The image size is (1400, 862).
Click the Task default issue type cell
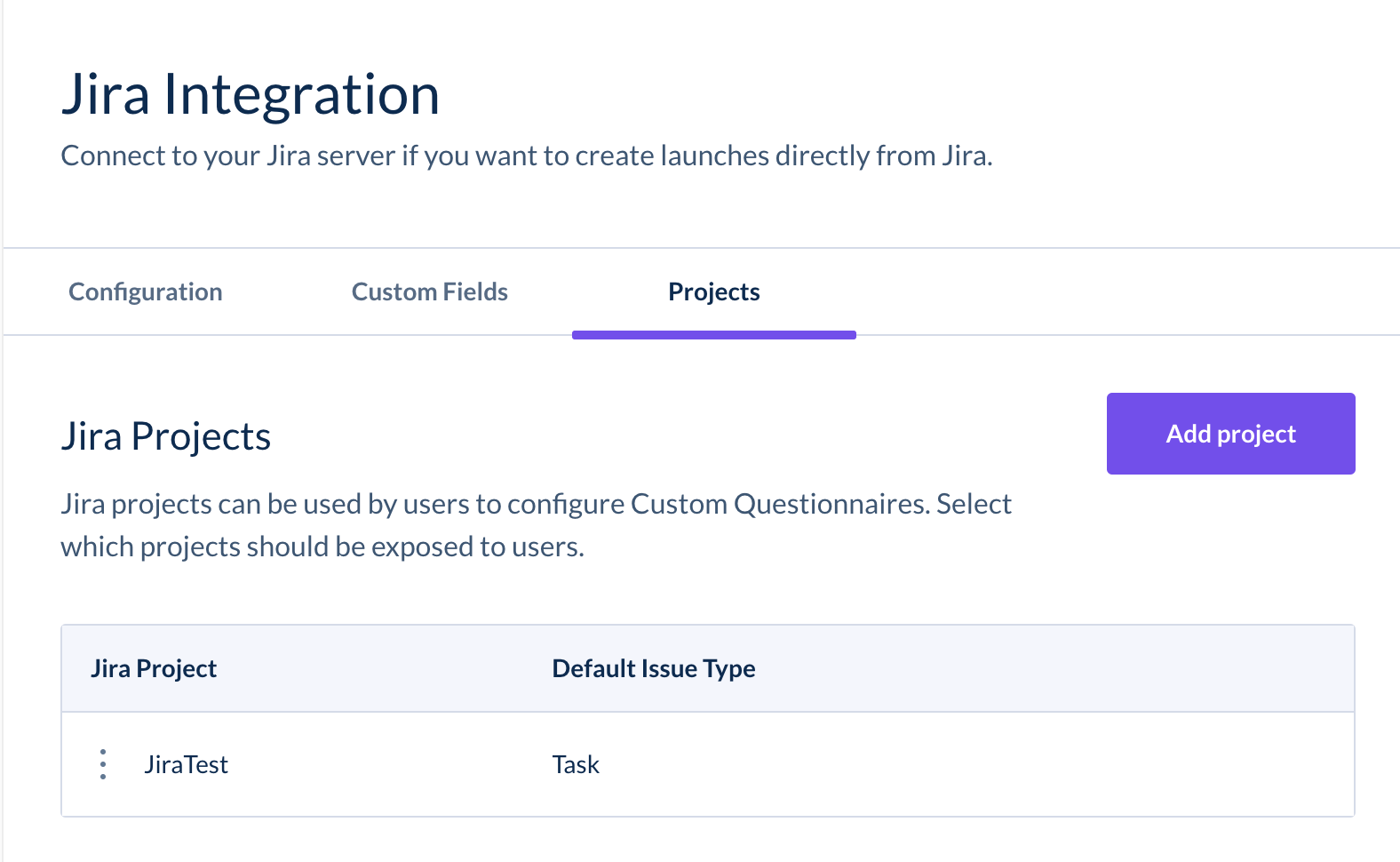pos(576,765)
